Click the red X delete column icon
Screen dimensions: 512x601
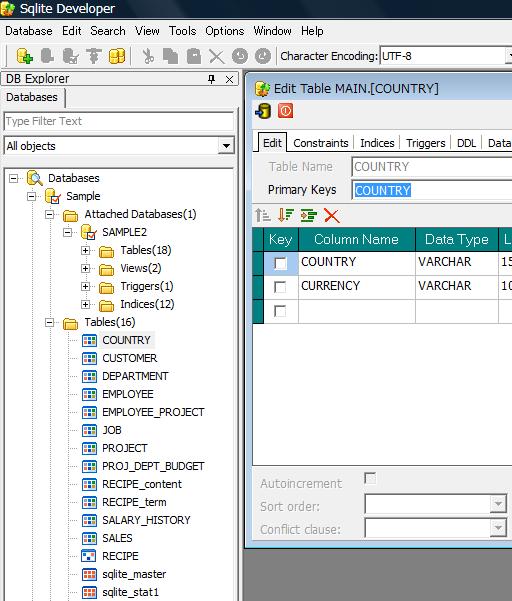[x=331, y=215]
